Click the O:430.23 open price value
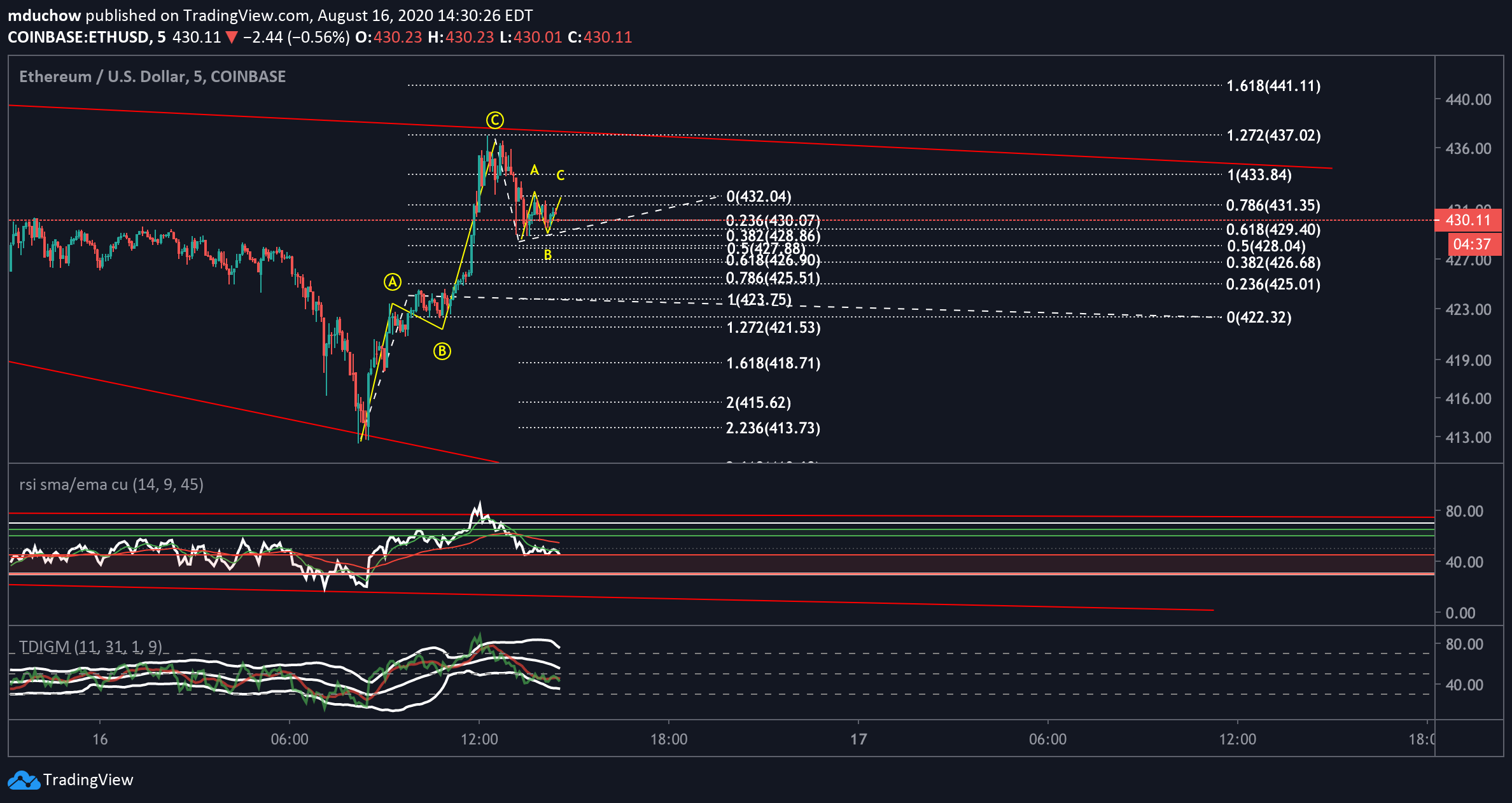Screen dimensions: 1512x803 389,38
